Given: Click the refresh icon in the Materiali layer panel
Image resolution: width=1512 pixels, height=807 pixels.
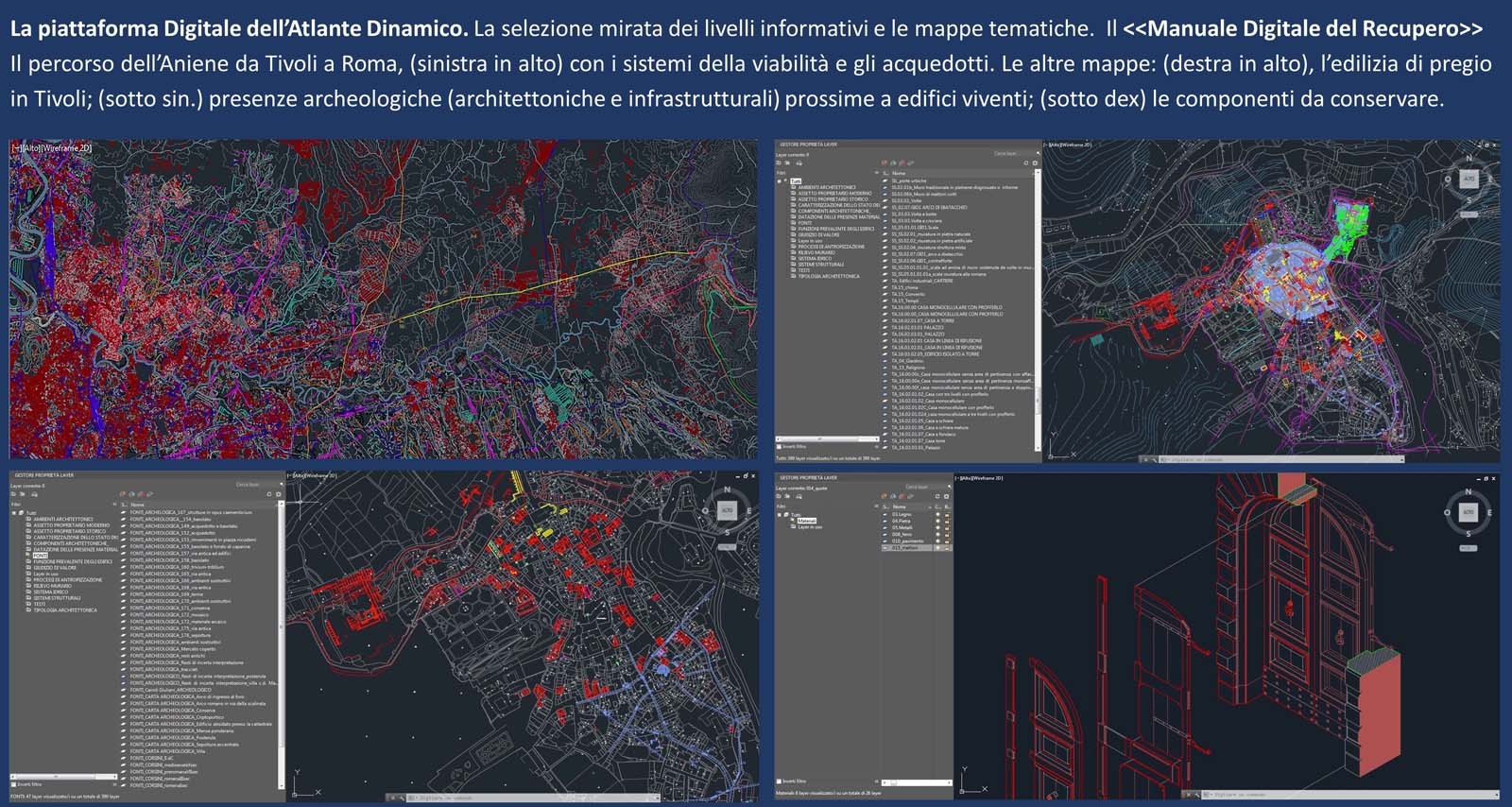Looking at the screenshot, I should pos(936,496).
